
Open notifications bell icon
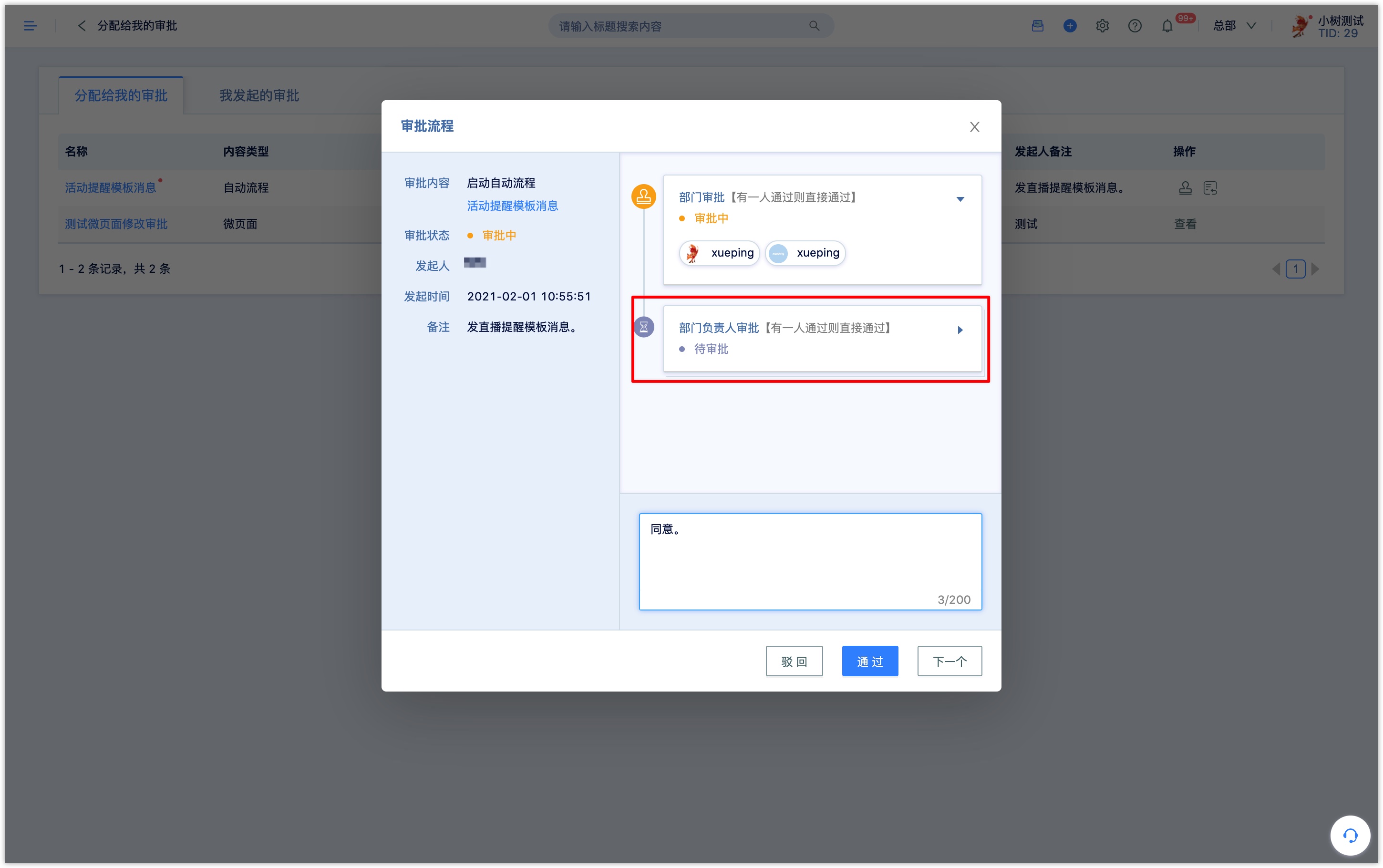[x=1166, y=26]
